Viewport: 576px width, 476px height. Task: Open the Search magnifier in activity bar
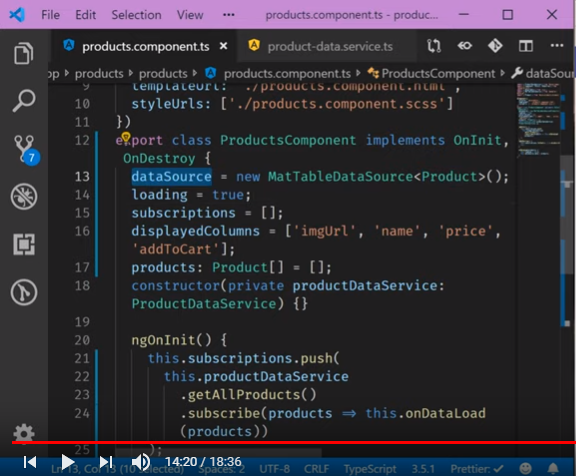pyautogui.click(x=24, y=100)
